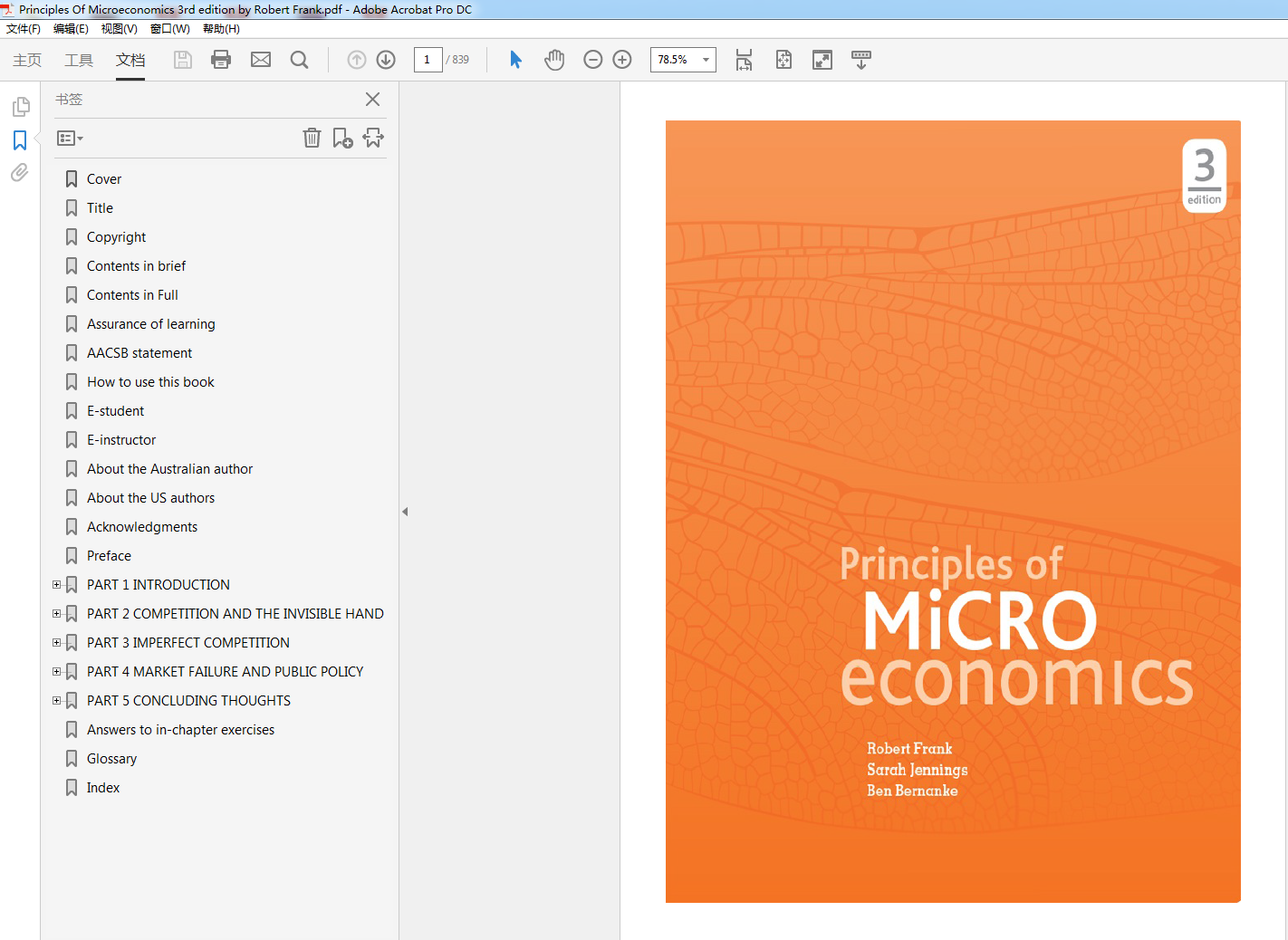Send file by email envelope icon
The height and width of the screenshot is (940, 1288).
click(261, 60)
